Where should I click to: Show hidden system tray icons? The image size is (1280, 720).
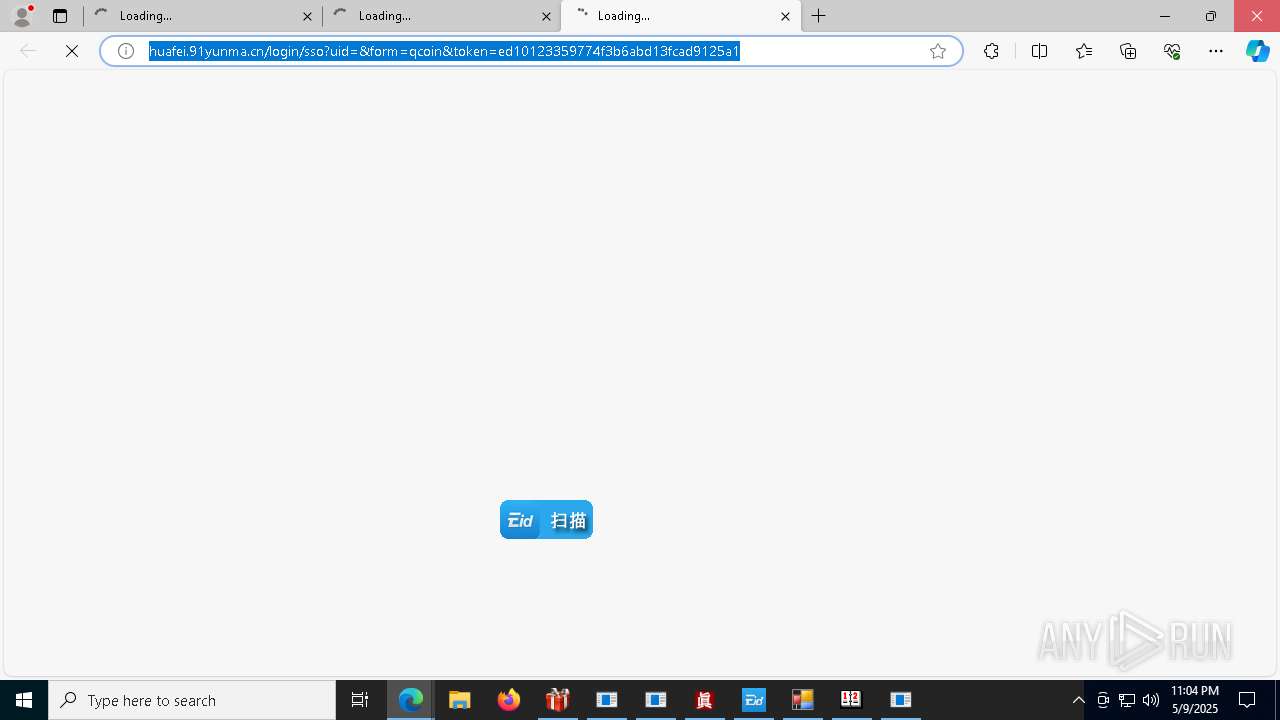point(1078,700)
